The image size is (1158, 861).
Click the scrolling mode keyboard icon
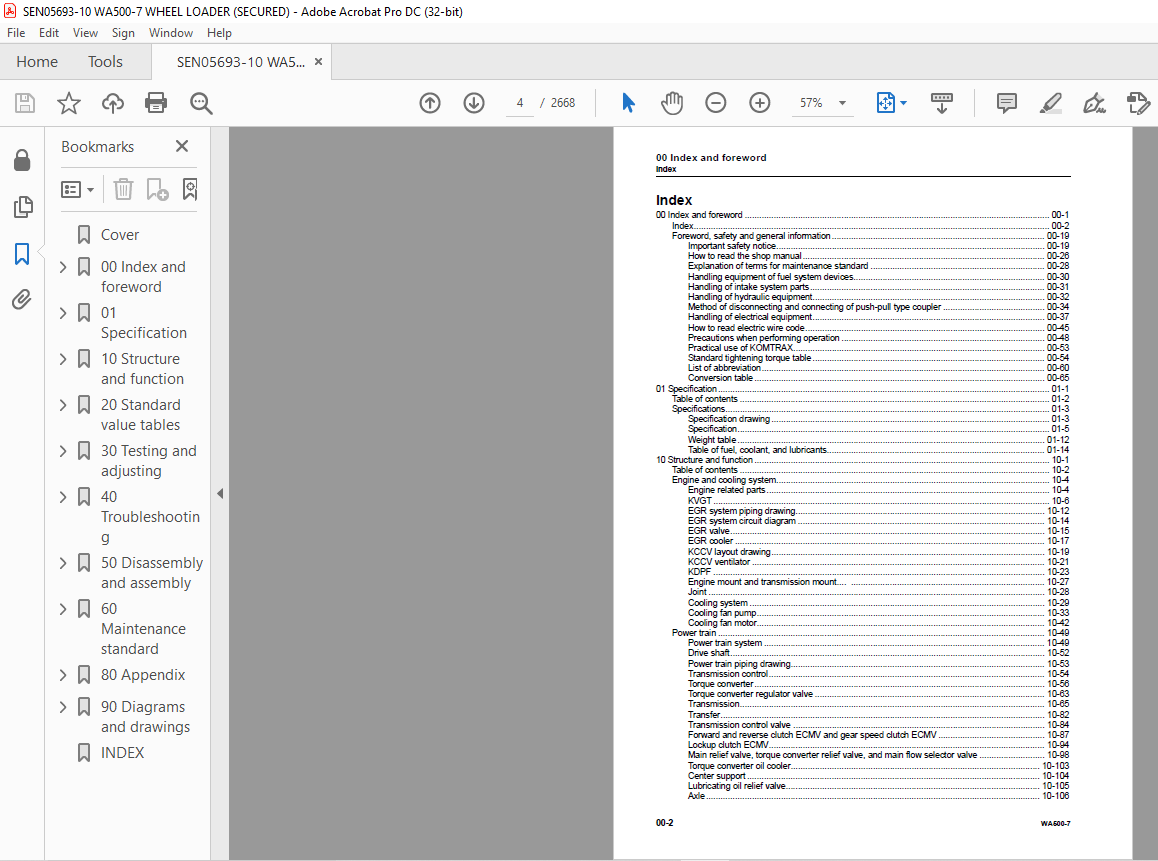click(x=942, y=103)
